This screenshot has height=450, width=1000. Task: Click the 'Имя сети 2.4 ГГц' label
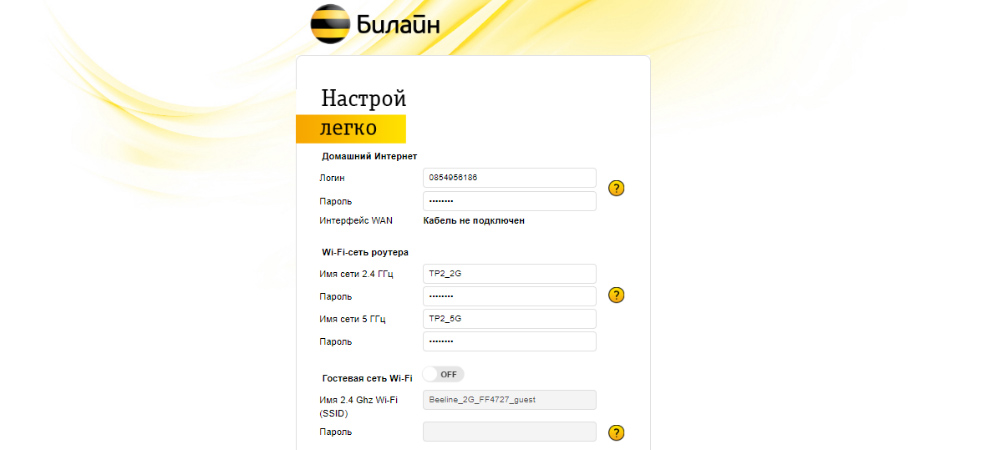point(357,274)
